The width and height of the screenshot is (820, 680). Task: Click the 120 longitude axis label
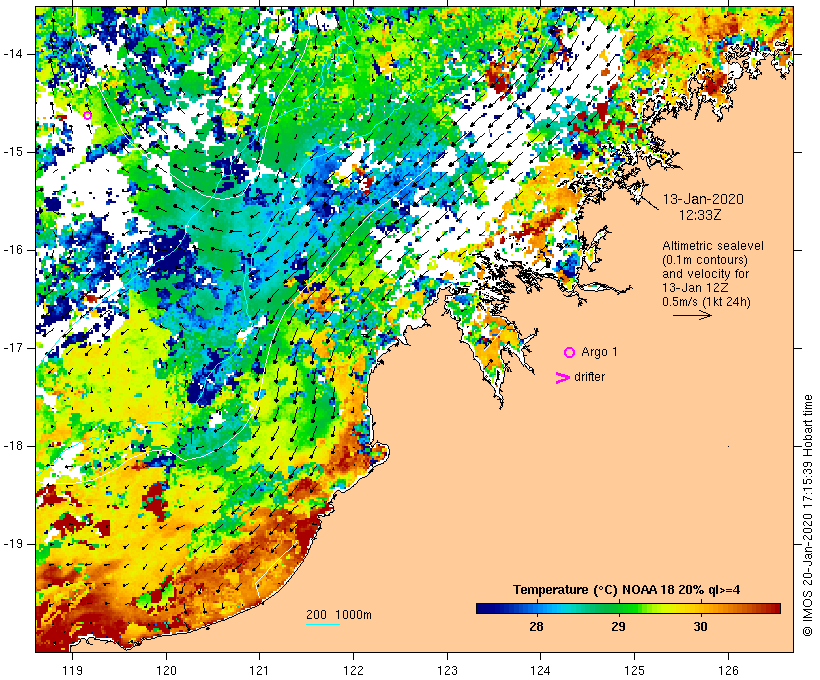[166, 671]
